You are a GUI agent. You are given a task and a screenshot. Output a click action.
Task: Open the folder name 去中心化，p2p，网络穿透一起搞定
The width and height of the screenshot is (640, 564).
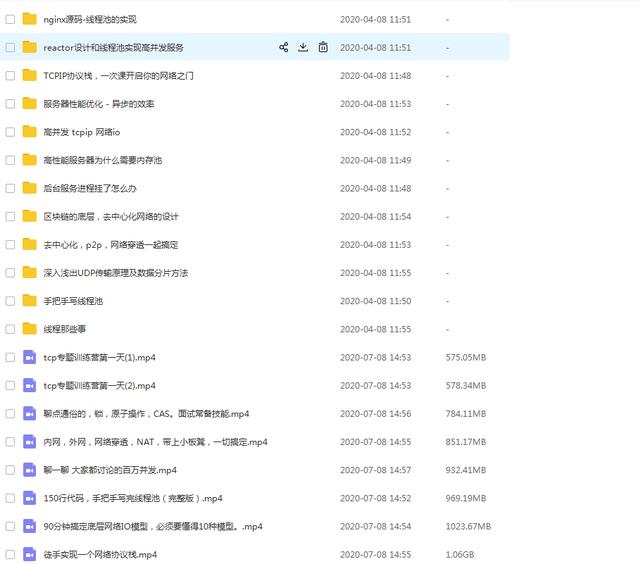click(x=111, y=245)
